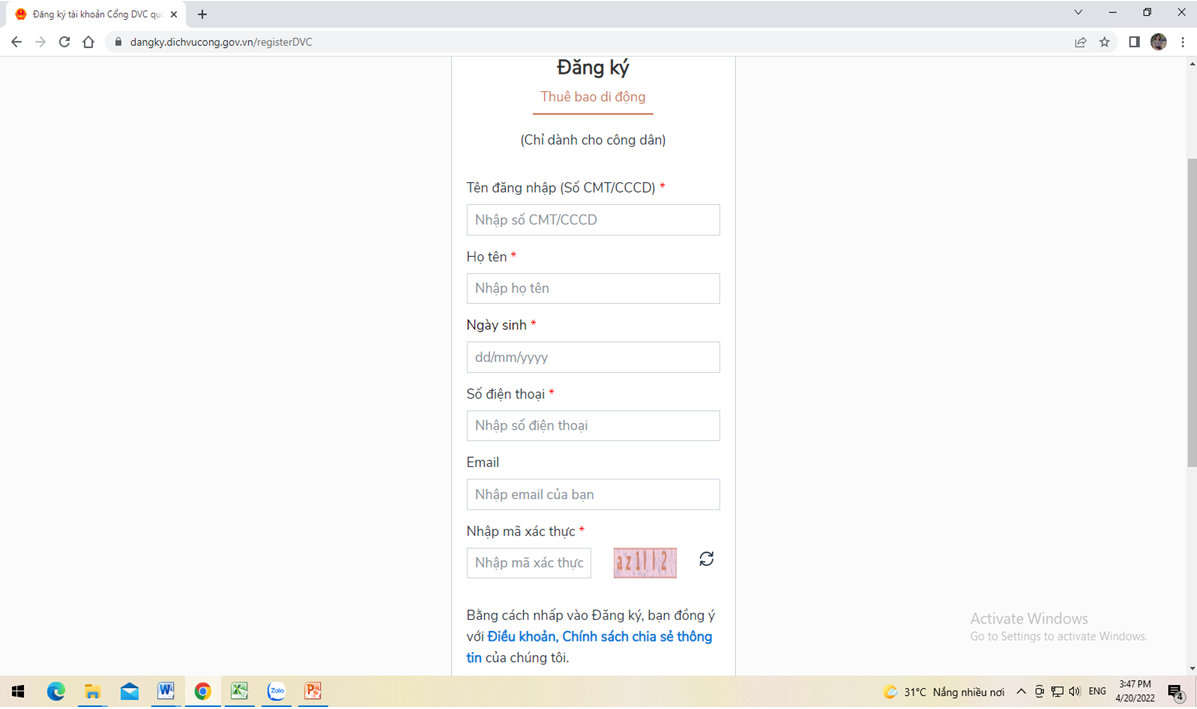The width and height of the screenshot is (1197, 709).
Task: Open Excel from the taskbar
Action: (239, 691)
